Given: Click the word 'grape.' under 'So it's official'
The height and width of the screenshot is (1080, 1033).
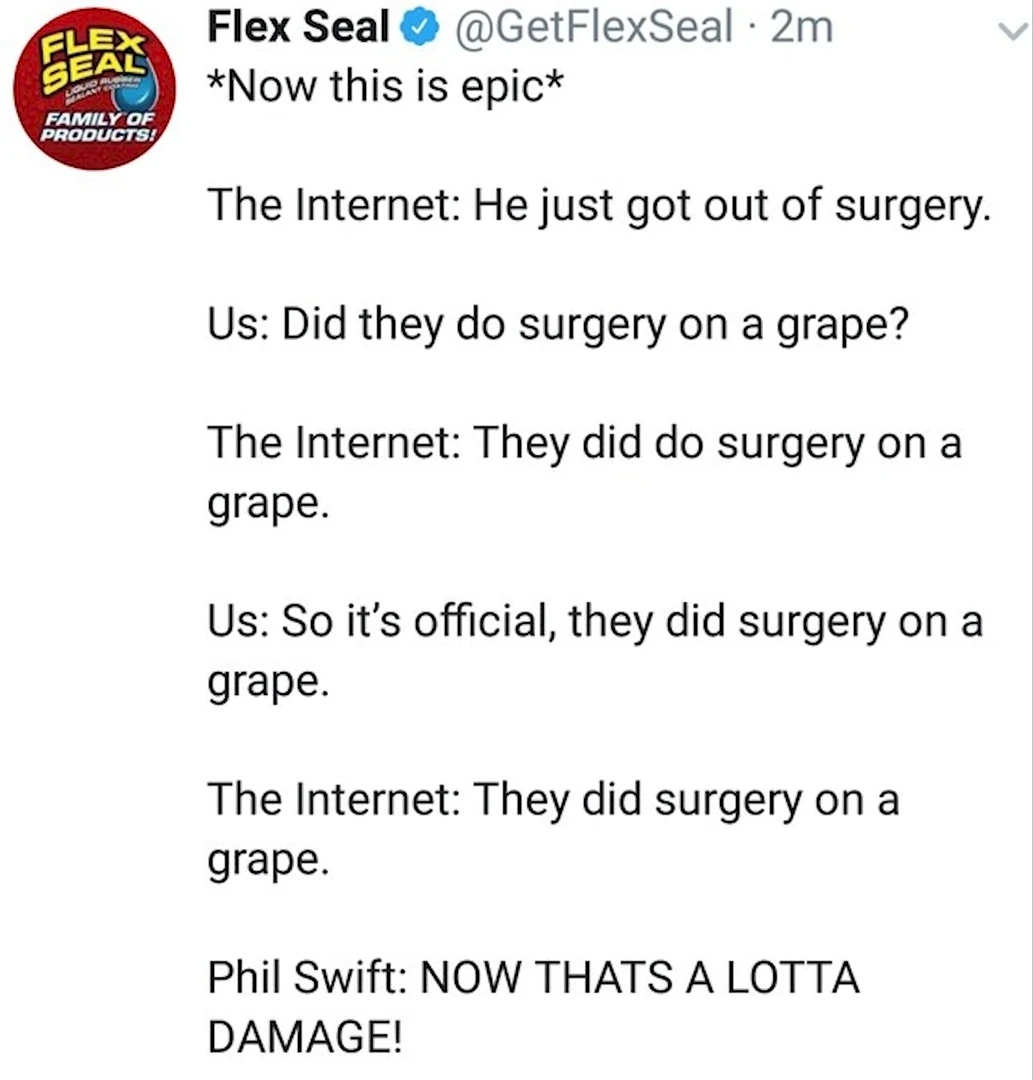Looking at the screenshot, I should point(266,683).
